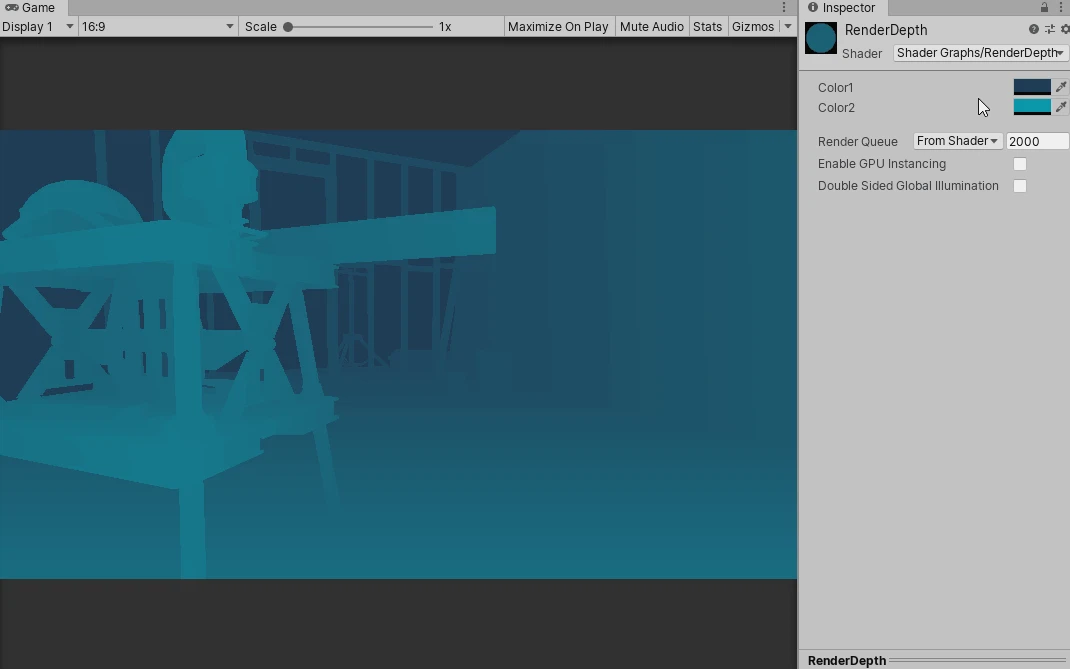Toggle the Double Sided Global Illumination checkbox
This screenshot has width=1070, height=669.
click(1020, 186)
